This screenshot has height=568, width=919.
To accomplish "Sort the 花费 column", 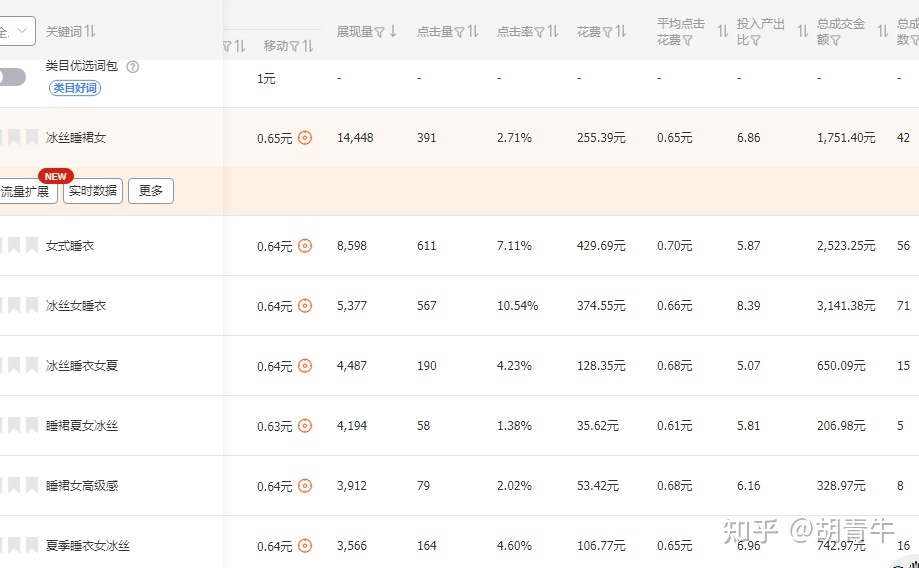I will 621,31.
